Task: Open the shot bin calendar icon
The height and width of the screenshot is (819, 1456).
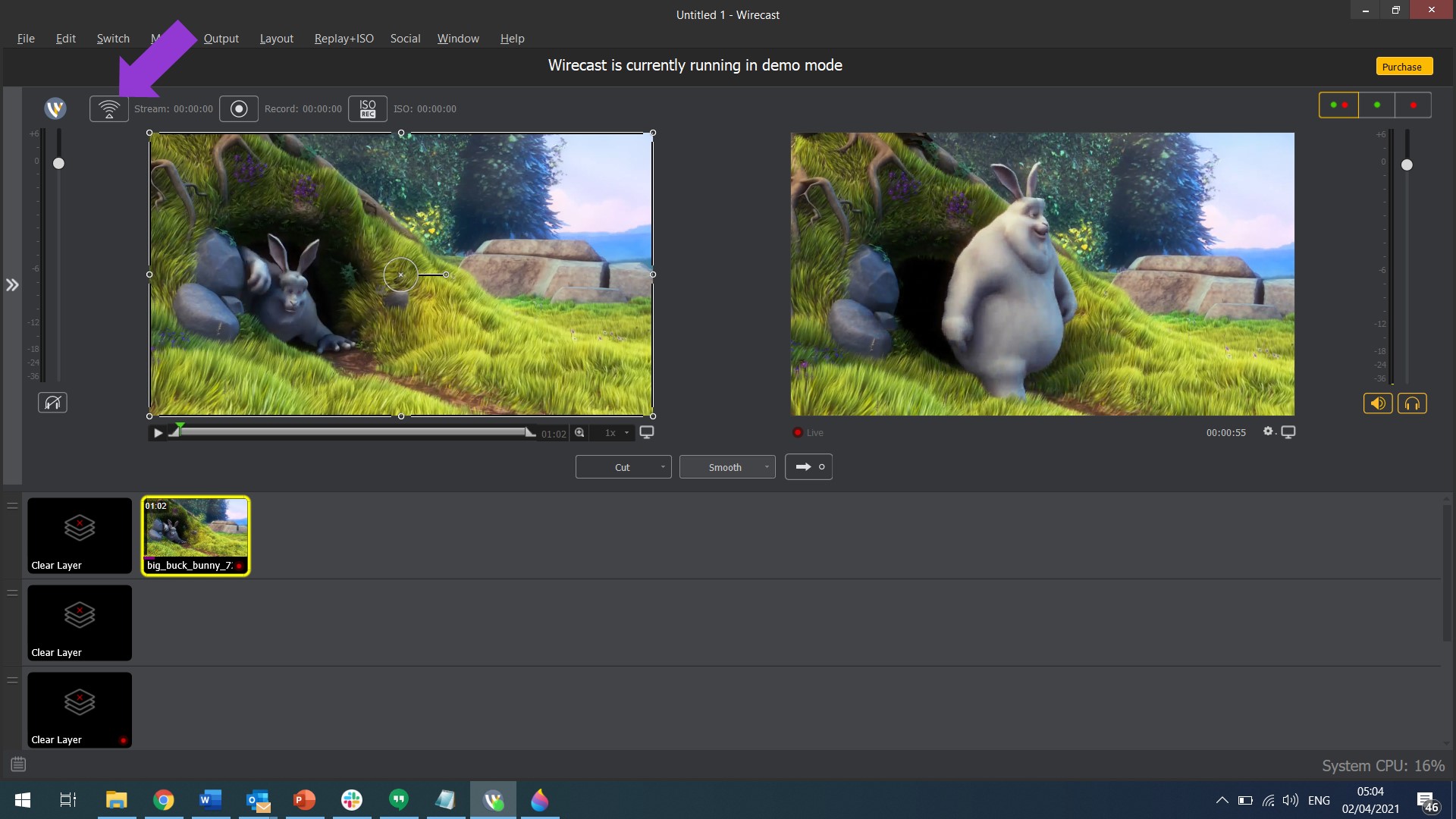Action: tap(18, 764)
